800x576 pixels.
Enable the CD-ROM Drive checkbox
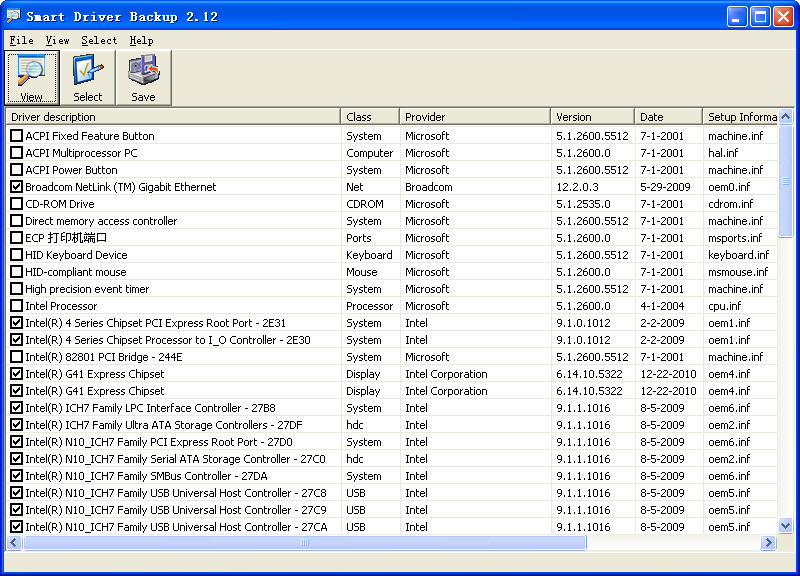click(16, 204)
